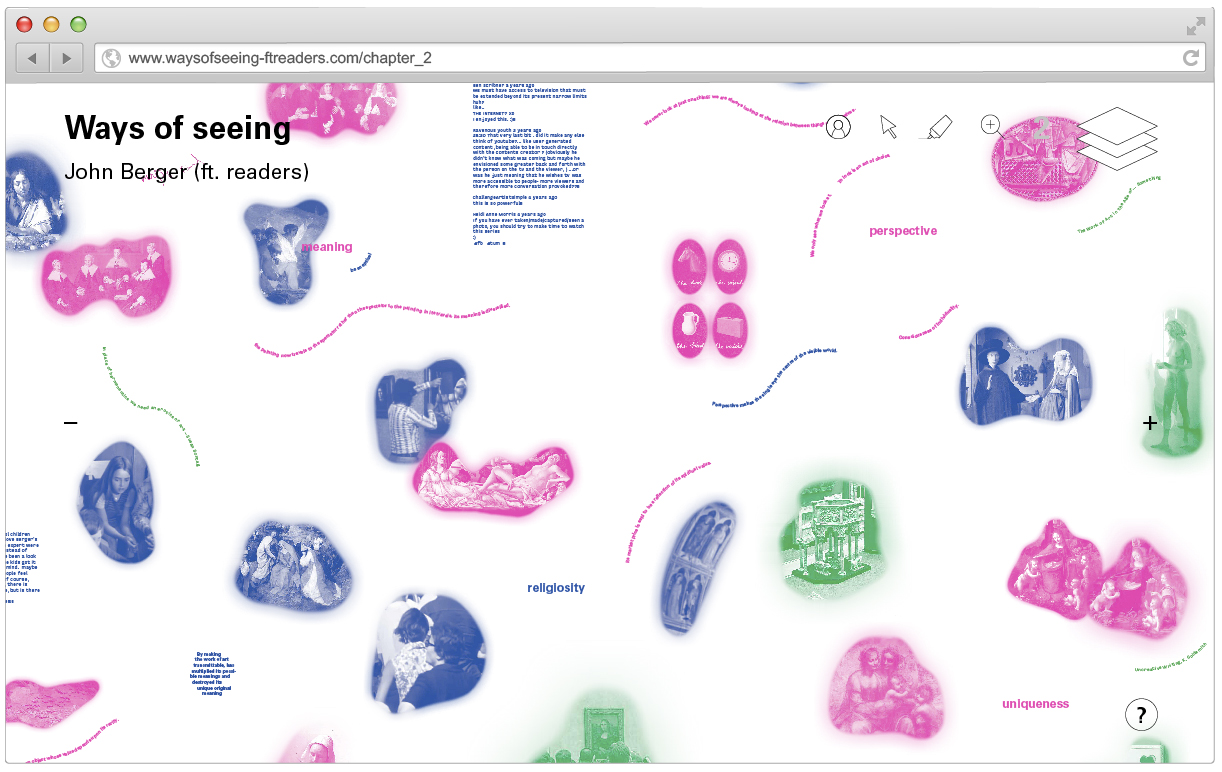
Task: Open the blue photo of kneeling girl
Action: click(x=118, y=502)
